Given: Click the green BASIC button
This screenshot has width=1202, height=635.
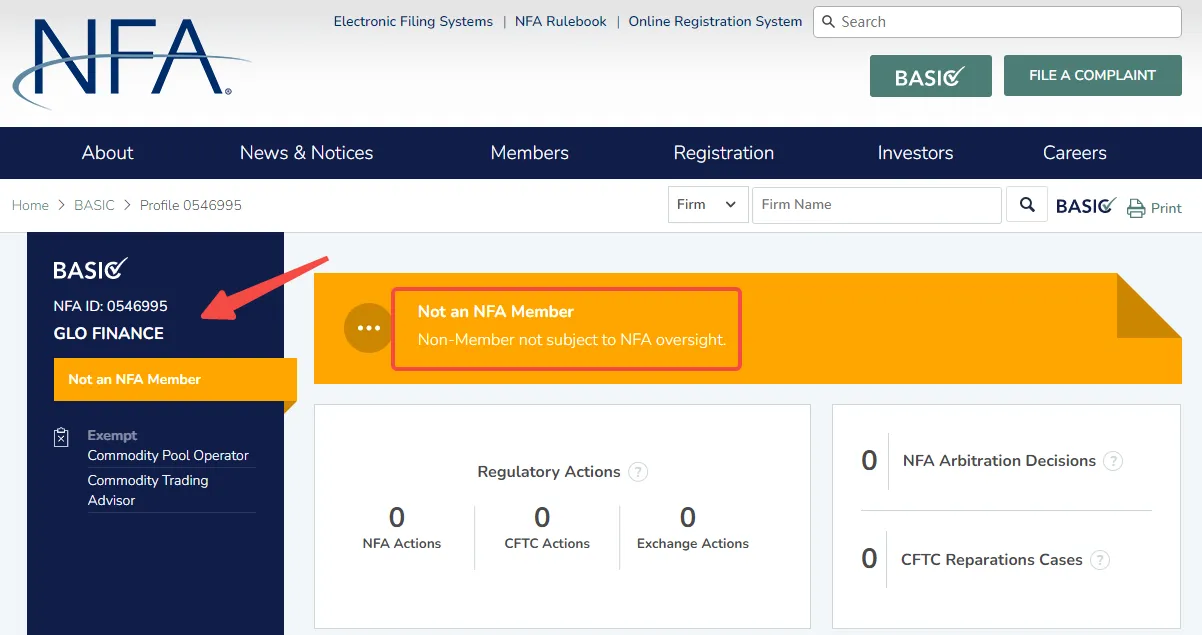Looking at the screenshot, I should (x=931, y=76).
